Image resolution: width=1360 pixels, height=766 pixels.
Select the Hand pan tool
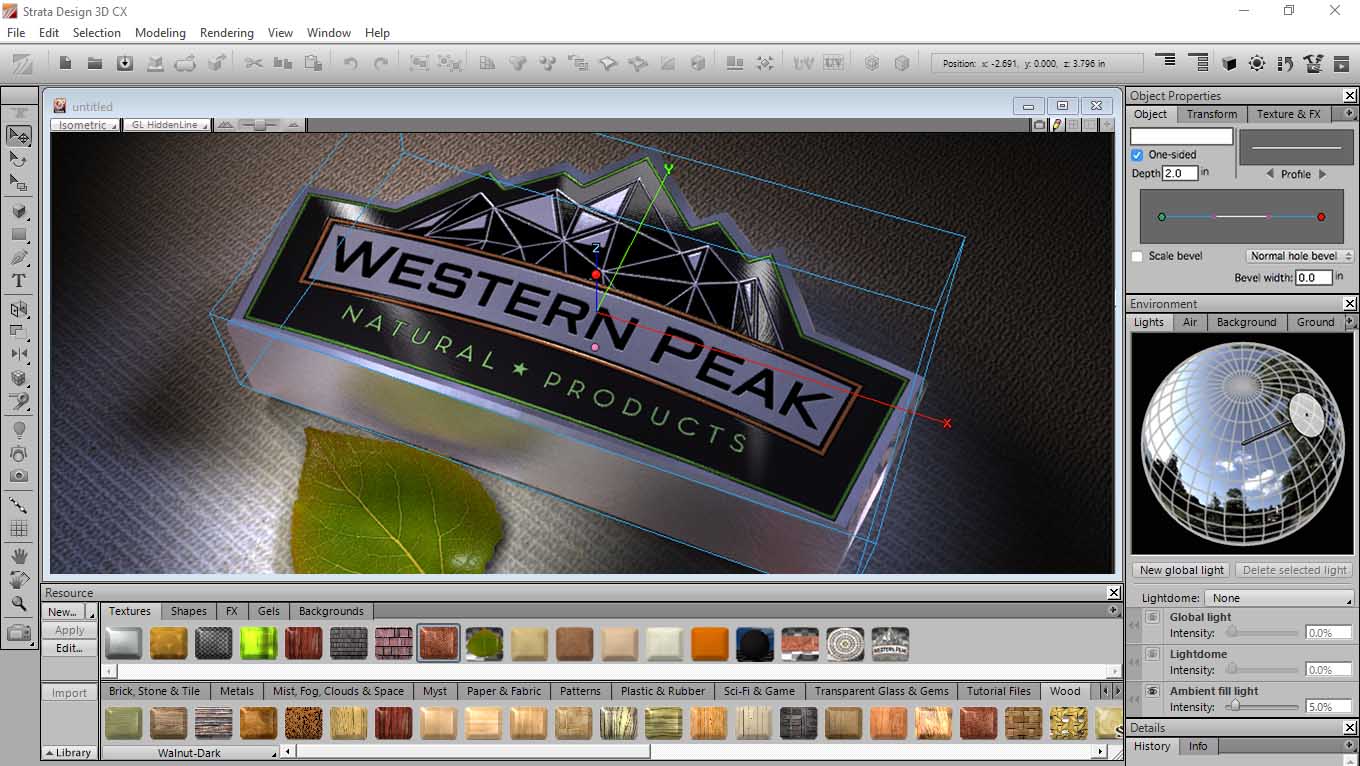[x=18, y=556]
